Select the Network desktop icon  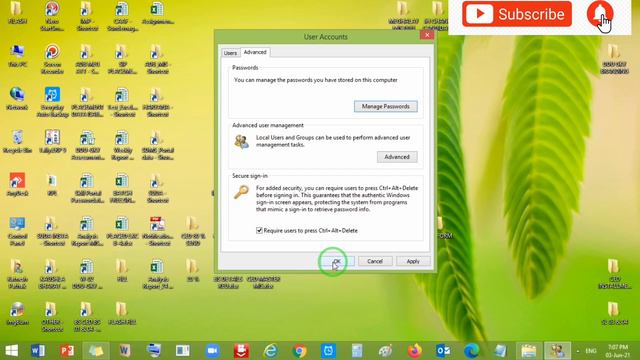[18, 98]
